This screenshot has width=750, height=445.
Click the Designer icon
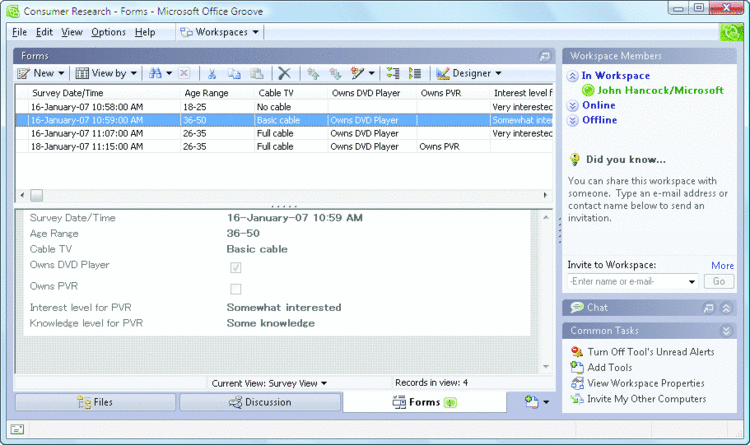point(442,73)
